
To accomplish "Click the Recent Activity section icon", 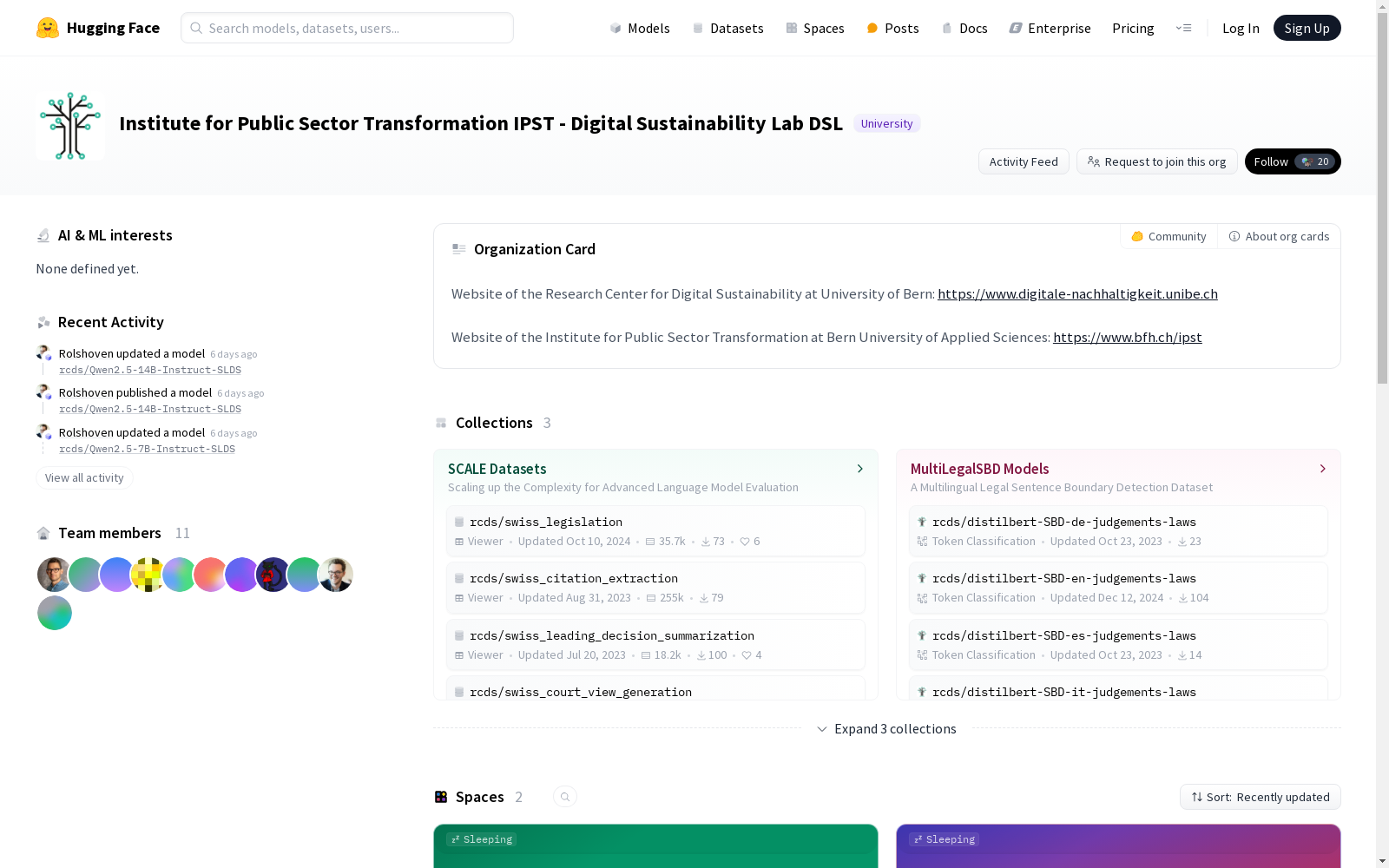I will pos(43,322).
